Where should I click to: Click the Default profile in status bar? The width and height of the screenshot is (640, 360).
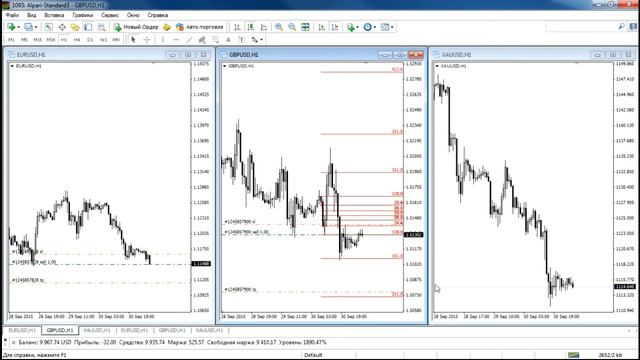(313, 355)
